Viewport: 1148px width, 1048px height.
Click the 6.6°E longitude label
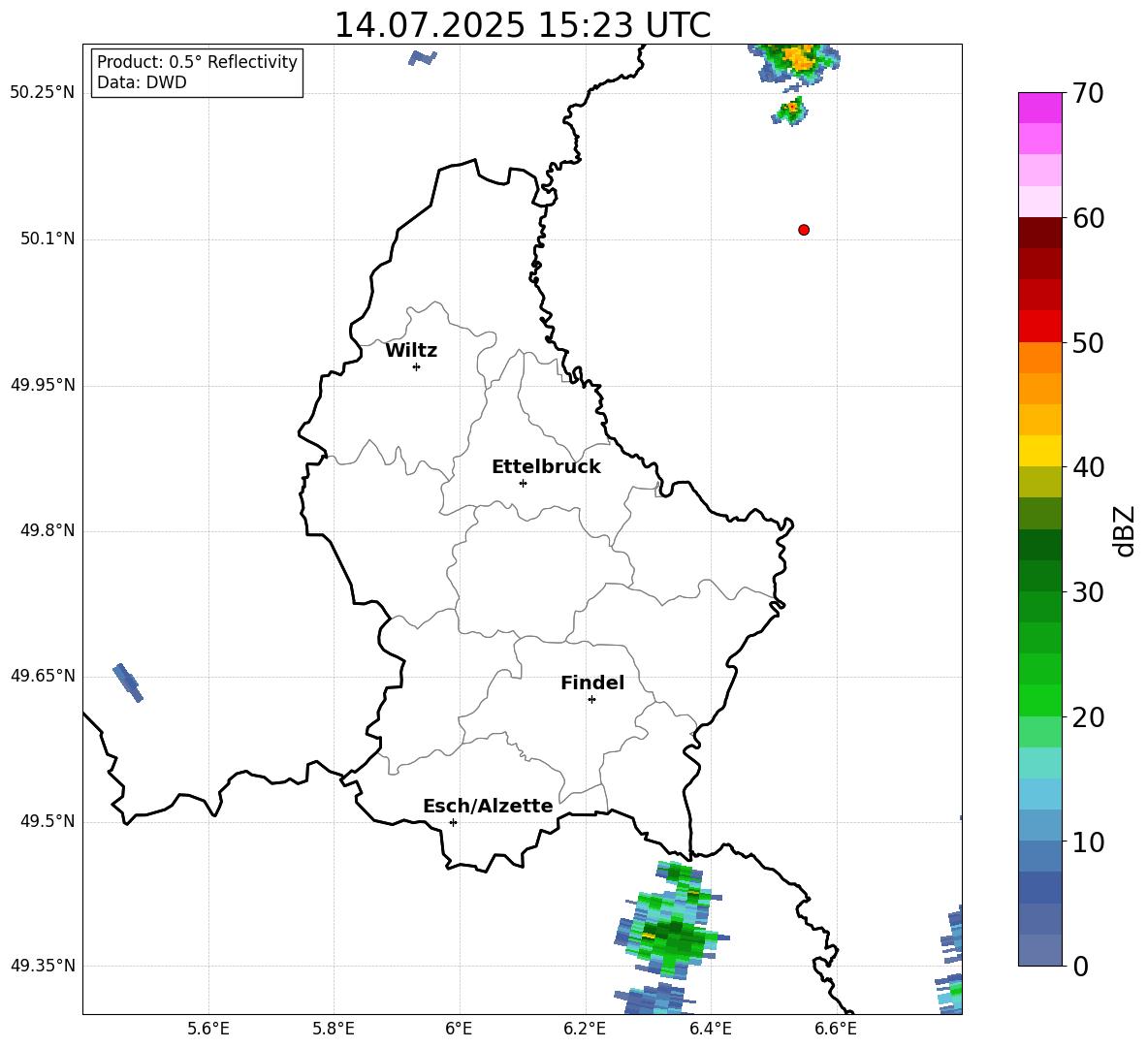tap(836, 1029)
